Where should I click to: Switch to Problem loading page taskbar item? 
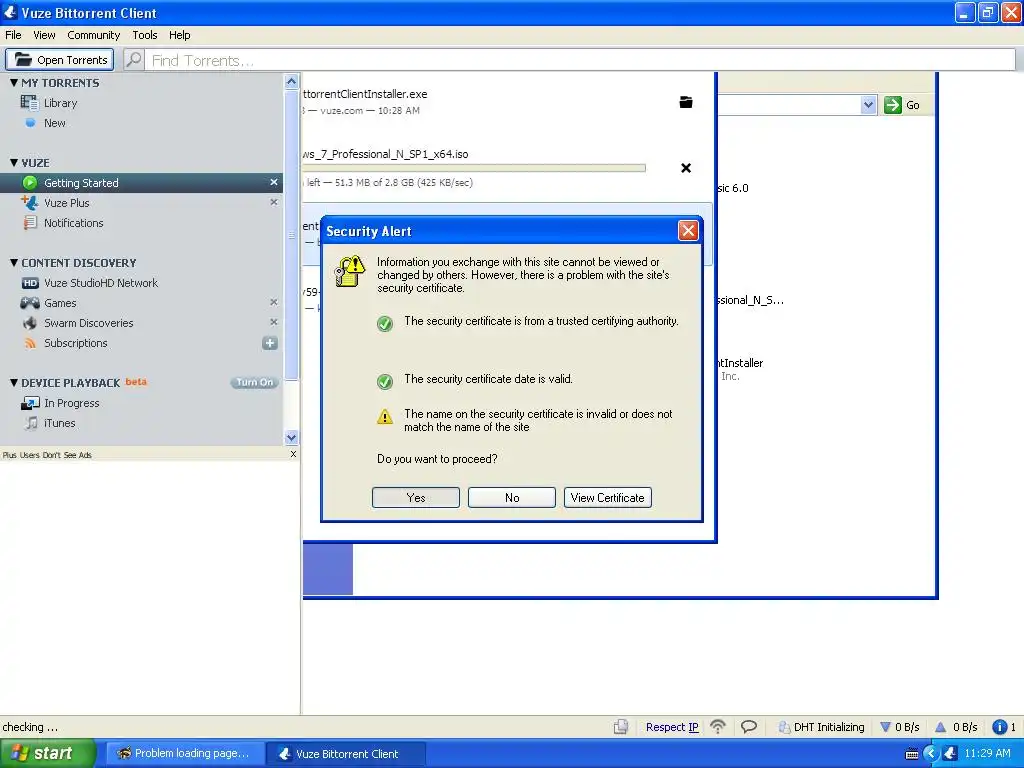[184, 754]
